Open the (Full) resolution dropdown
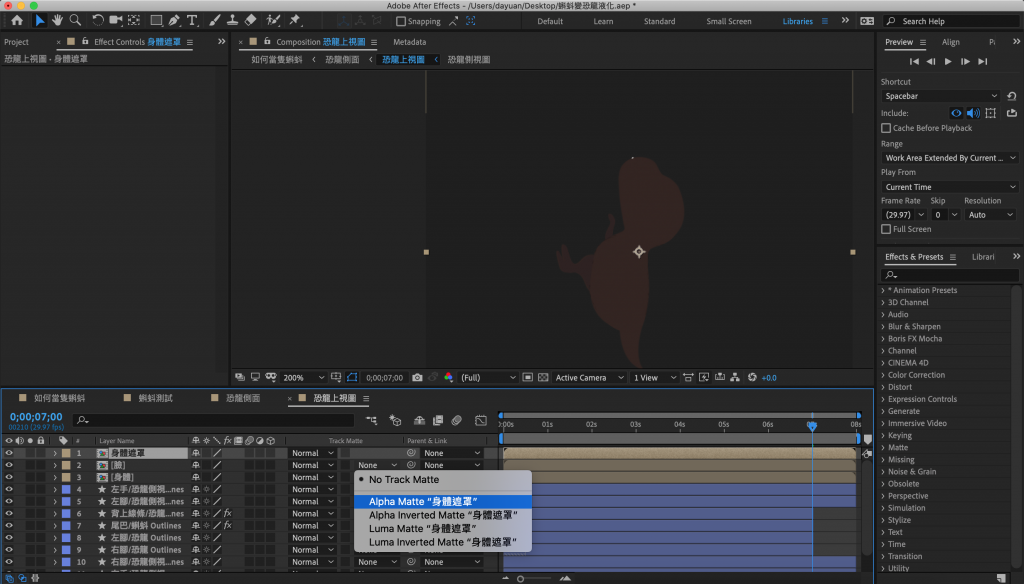1024x584 pixels. [x=488, y=378]
